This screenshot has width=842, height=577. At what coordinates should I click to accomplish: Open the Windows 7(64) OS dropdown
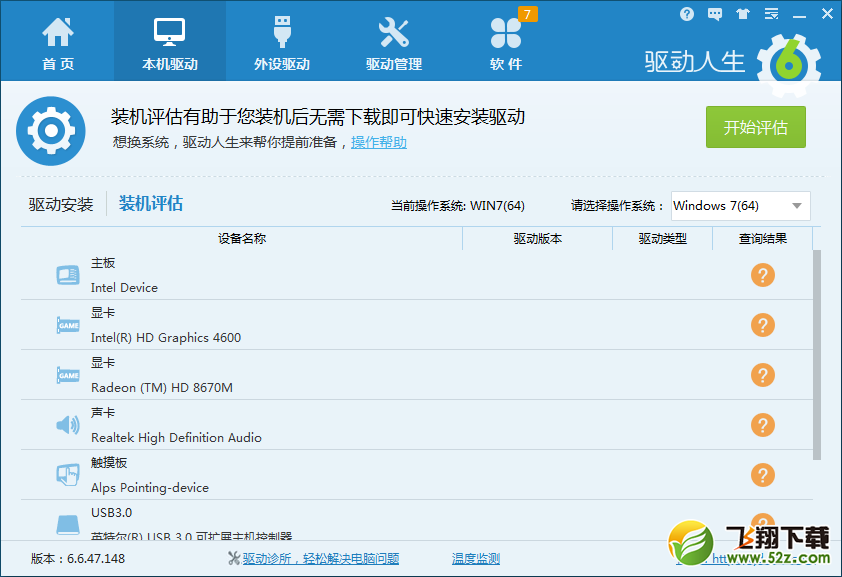(x=741, y=206)
